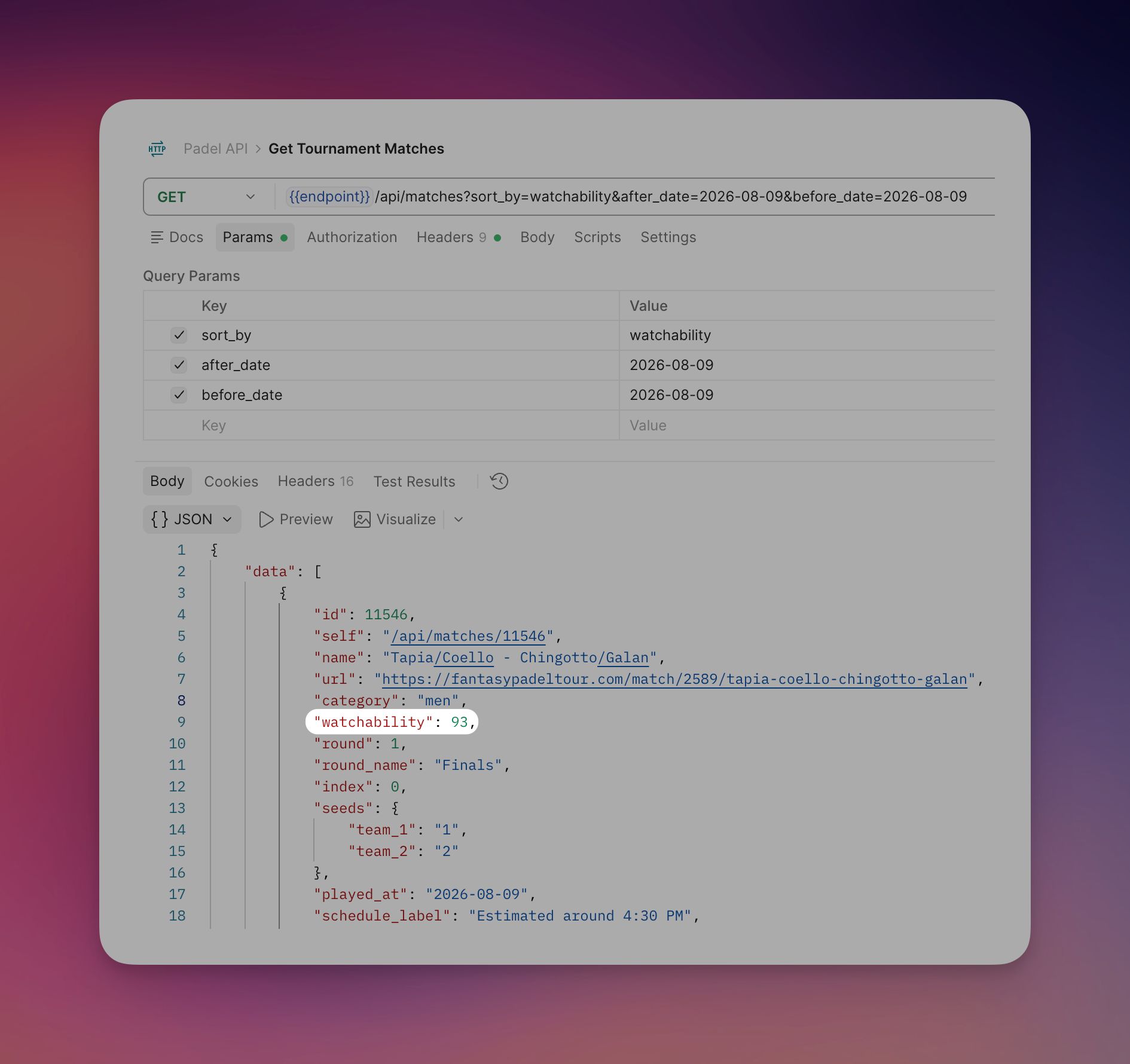Screen dimensions: 1130x1064
Task: Open the Settings tab
Action: tap(668, 237)
